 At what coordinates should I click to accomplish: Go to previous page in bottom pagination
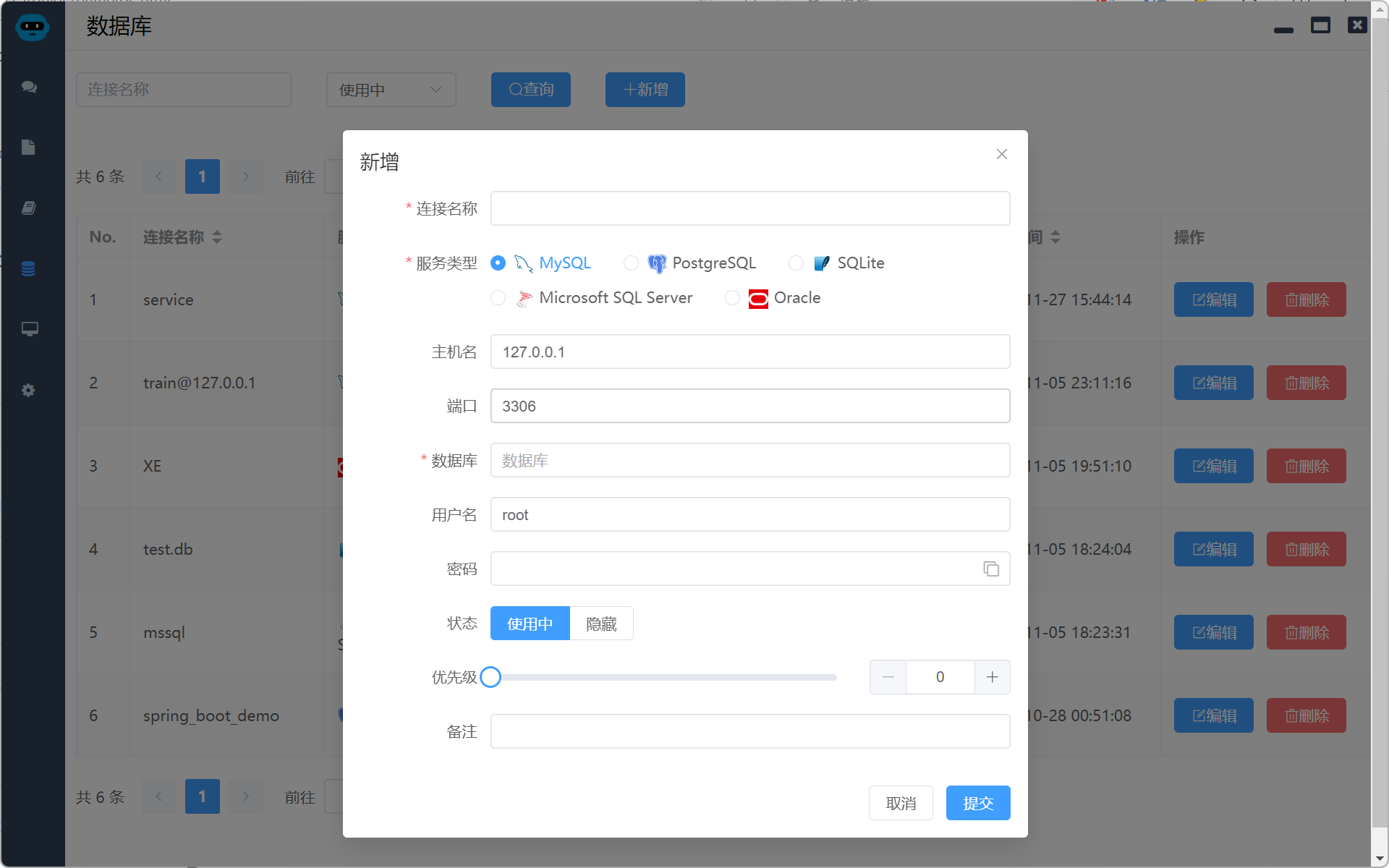tap(159, 796)
